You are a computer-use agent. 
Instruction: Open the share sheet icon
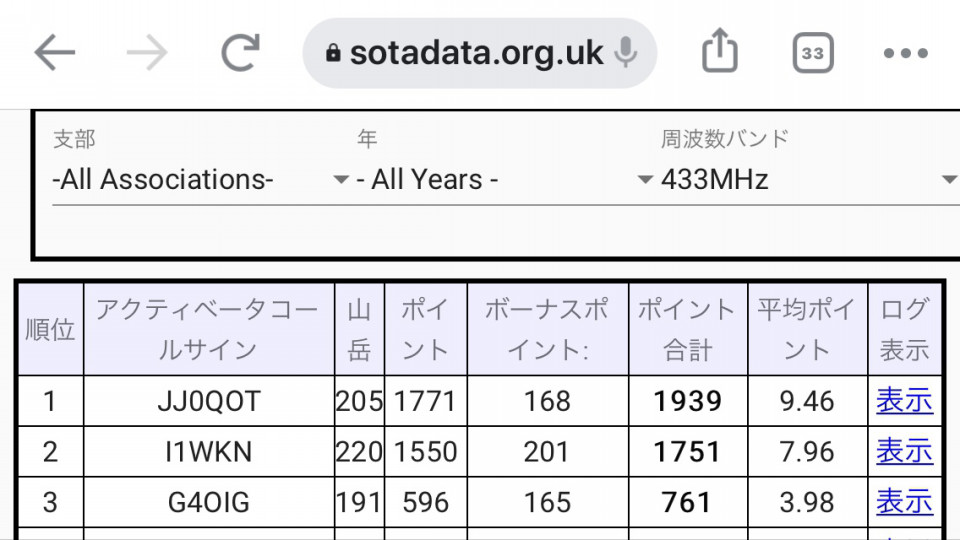[719, 51]
